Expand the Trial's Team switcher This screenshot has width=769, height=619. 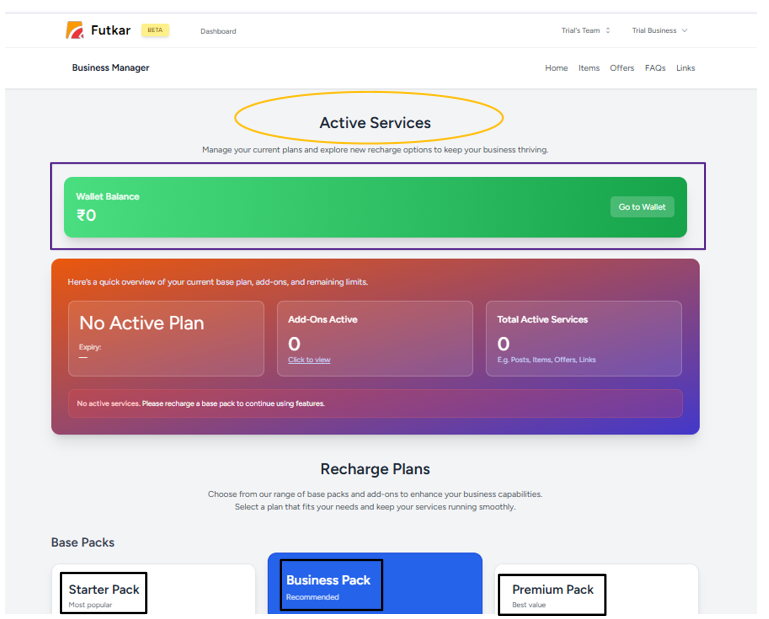point(586,30)
